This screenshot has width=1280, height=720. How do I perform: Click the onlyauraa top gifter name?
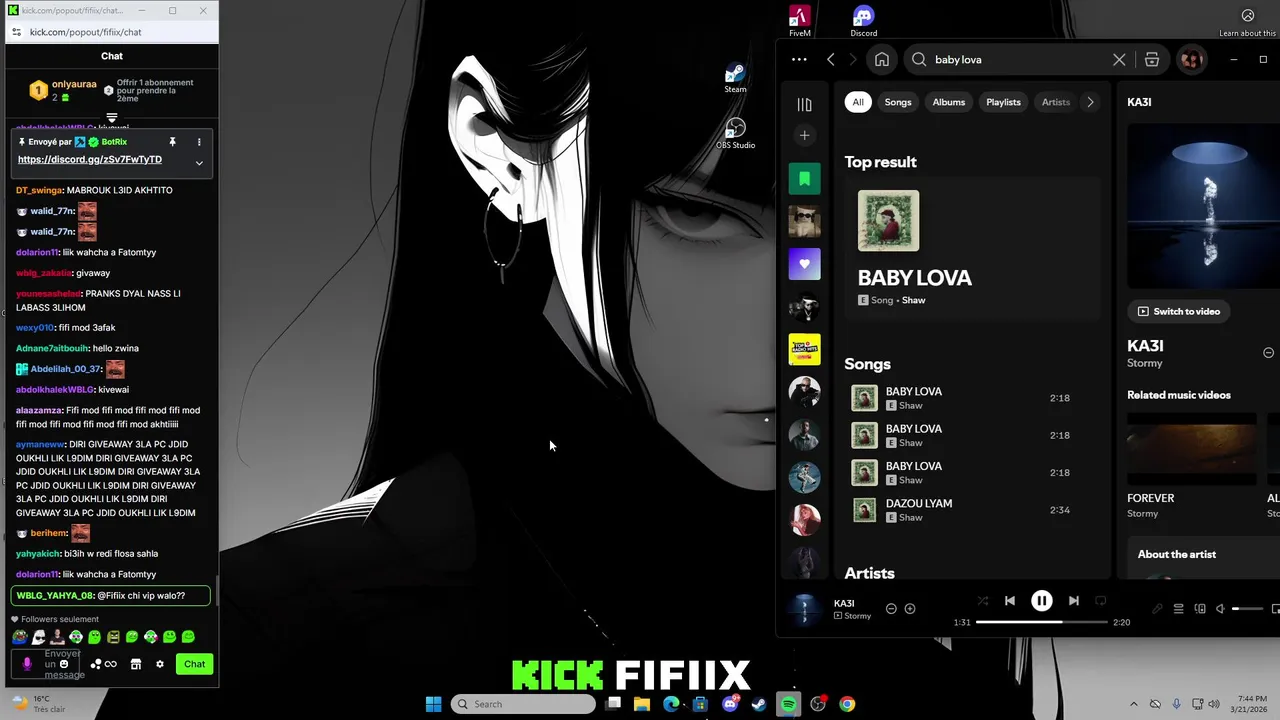[74, 85]
